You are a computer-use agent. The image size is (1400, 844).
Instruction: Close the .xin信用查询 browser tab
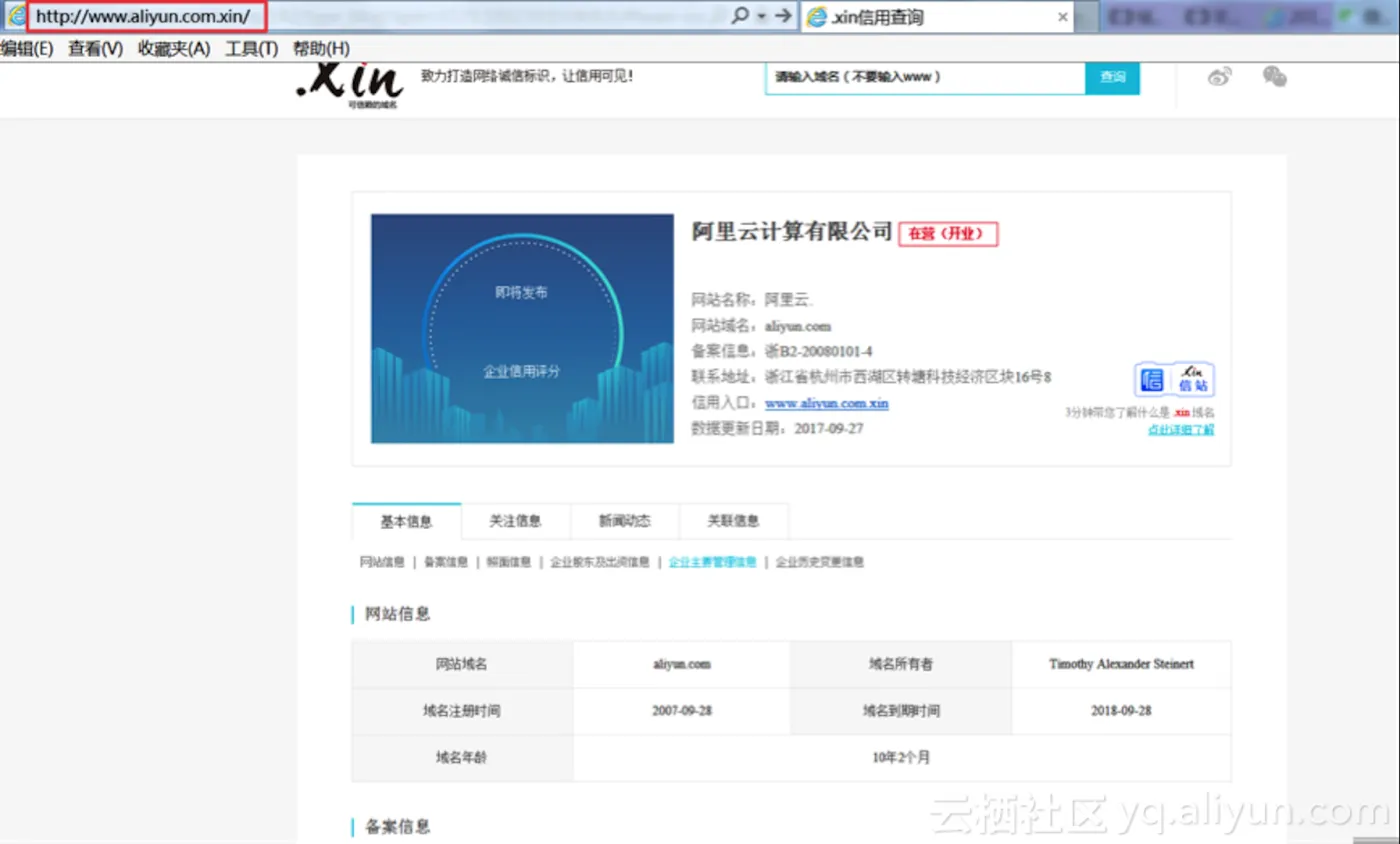click(1062, 17)
